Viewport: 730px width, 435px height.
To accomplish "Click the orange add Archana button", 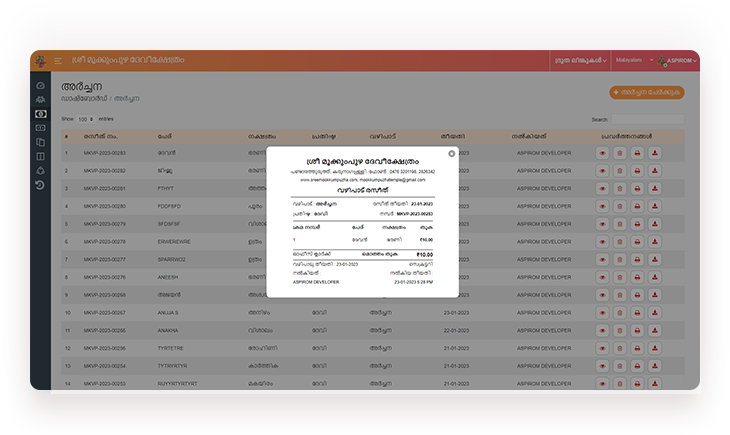I will coord(647,92).
